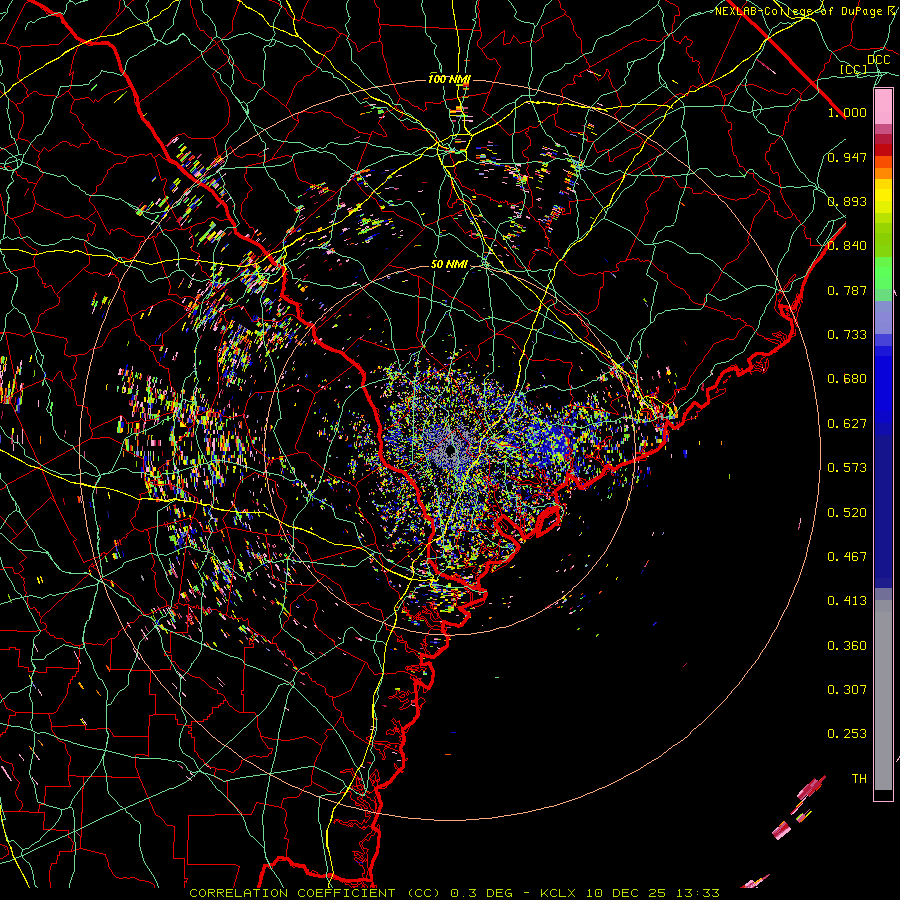This screenshot has width=900, height=900.
Task: Click the DCC label above the color scale
Action: pos(878,60)
